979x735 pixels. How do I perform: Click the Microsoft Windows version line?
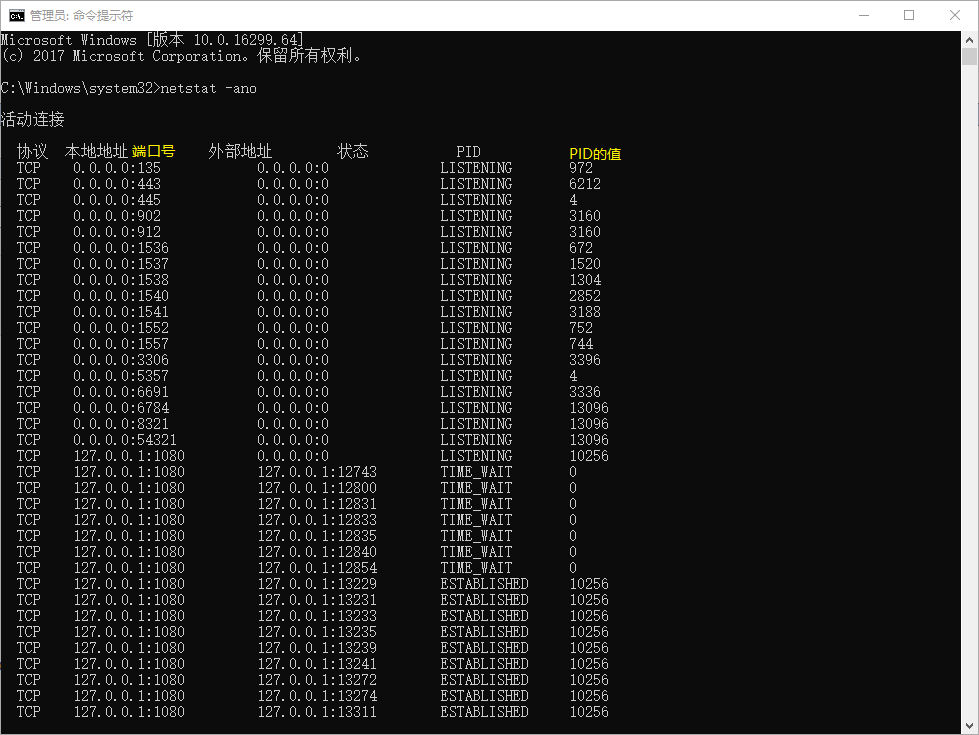click(150, 40)
